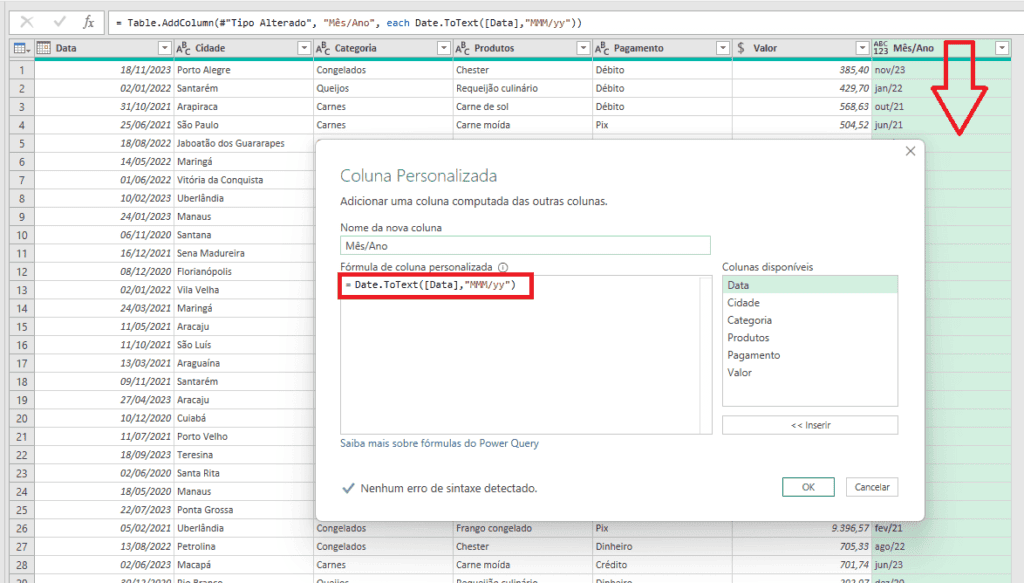Screen dimensions: 1024x583
Task: Click the Jaboatão dos Guararapes cell
Action: (x=244, y=143)
